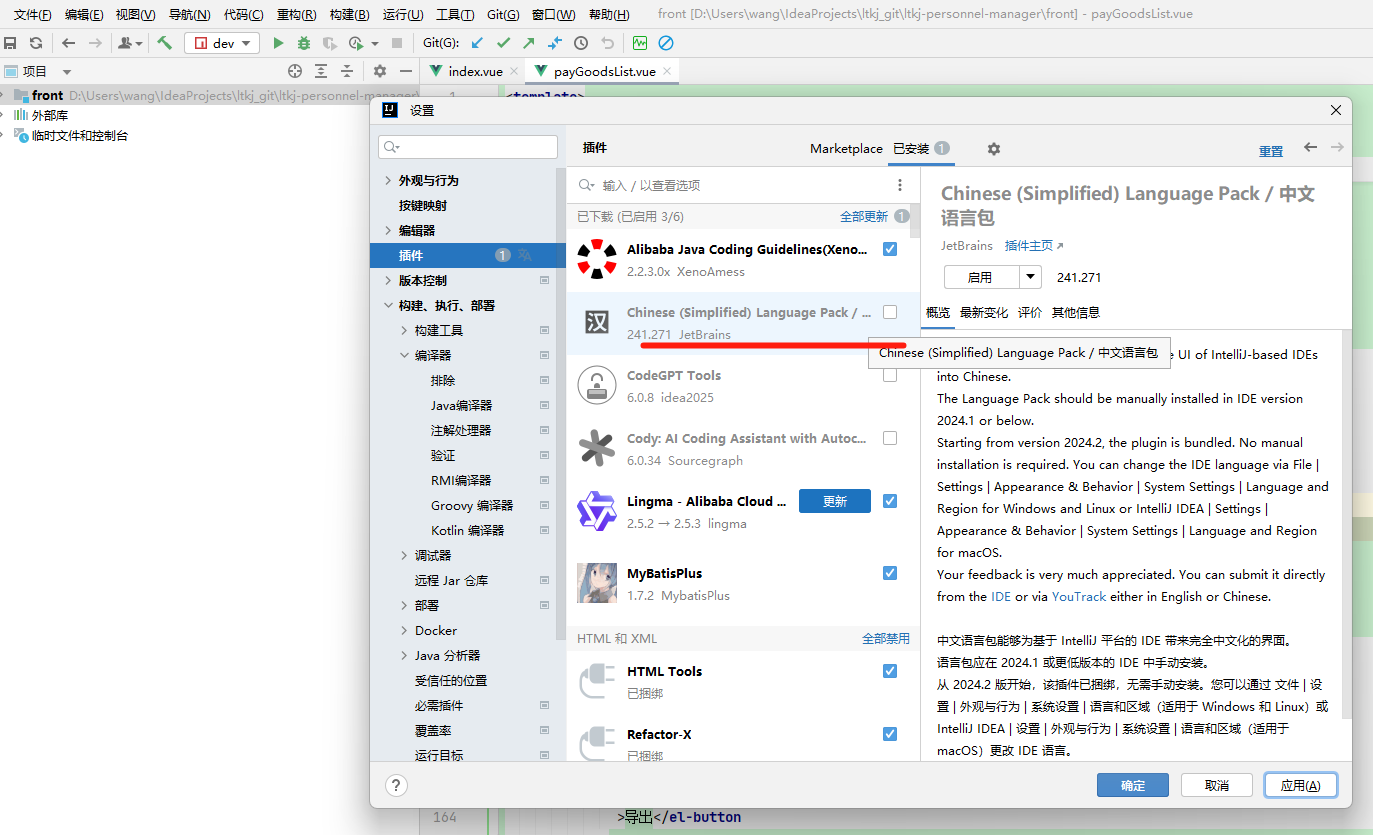Click the green hammer Build icon
Image resolution: width=1373 pixels, height=835 pixels.
(x=165, y=43)
